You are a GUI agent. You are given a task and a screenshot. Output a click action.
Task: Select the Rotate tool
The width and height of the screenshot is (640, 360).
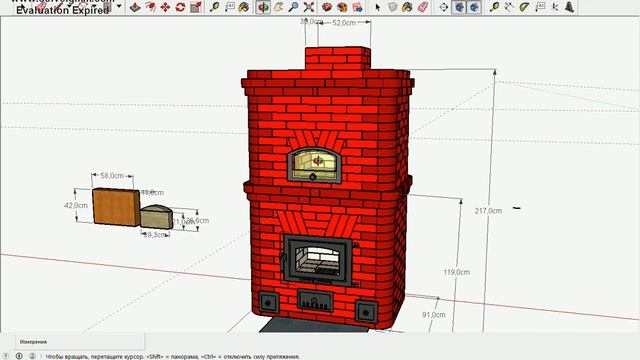(180, 7)
